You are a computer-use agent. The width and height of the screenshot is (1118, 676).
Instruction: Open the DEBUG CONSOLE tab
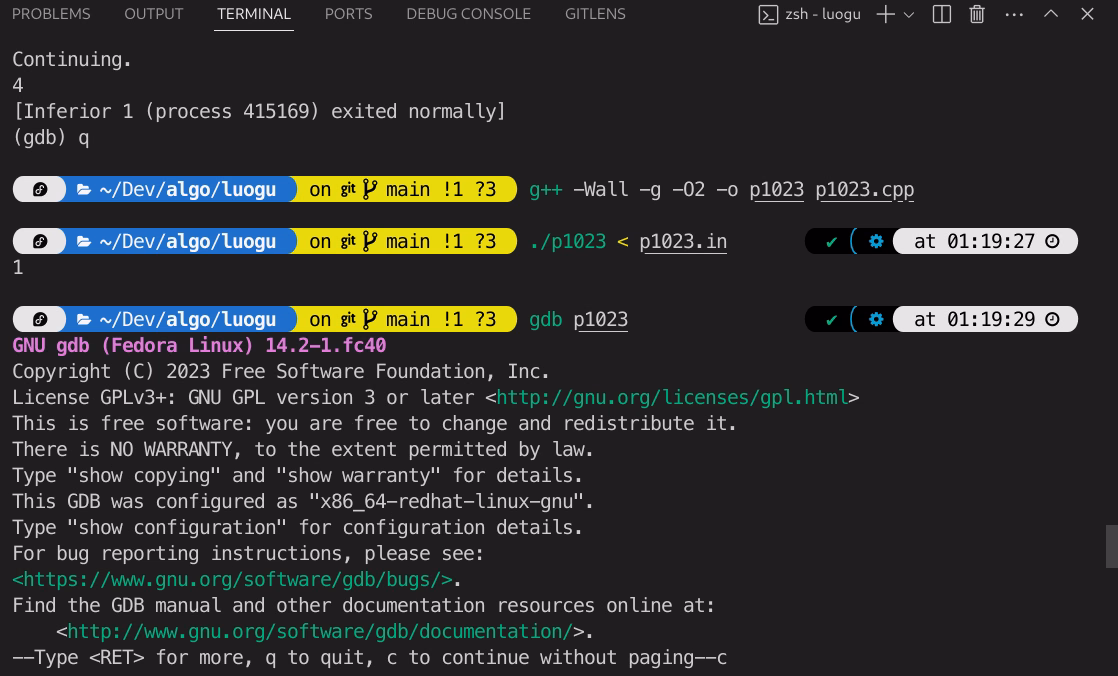pos(468,14)
